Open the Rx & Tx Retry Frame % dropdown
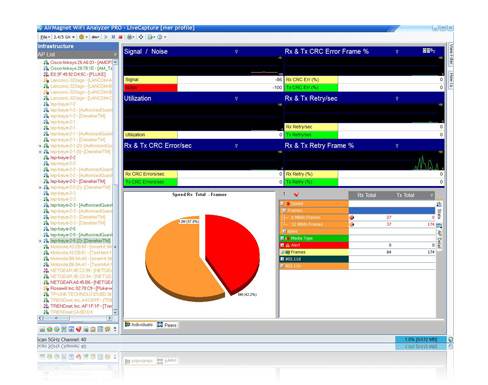This screenshot has width=488, height=385. pyautogui.click(x=397, y=146)
